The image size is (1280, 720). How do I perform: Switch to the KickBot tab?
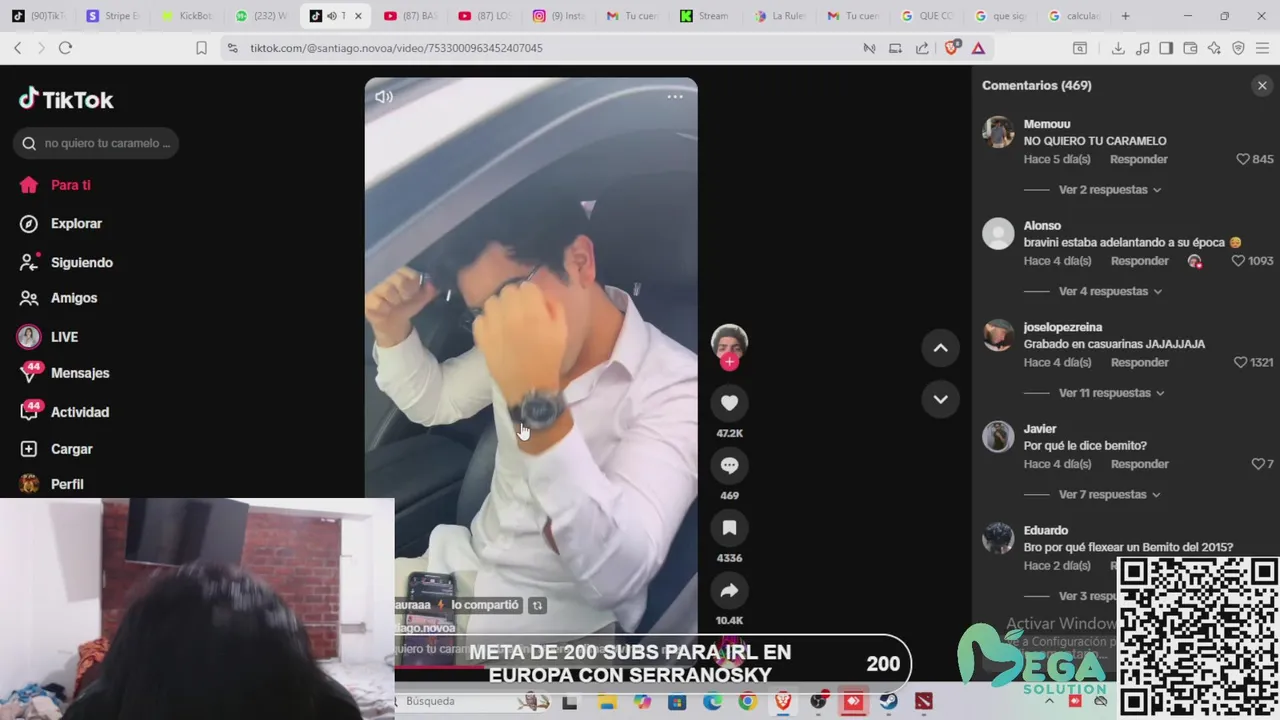[x=187, y=16]
